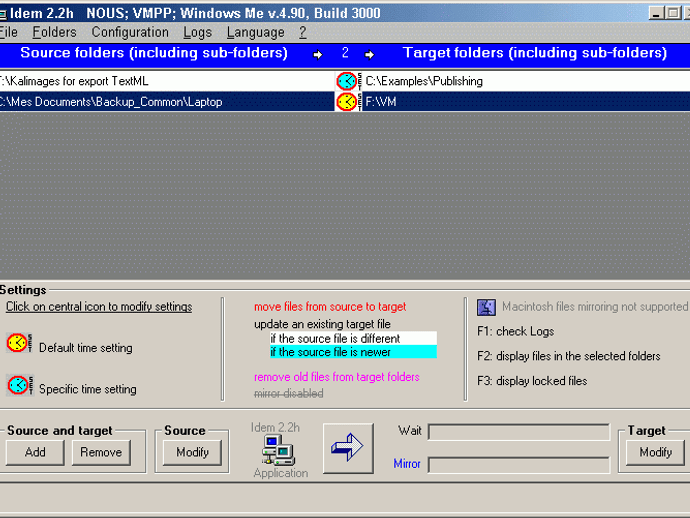Maximize the Idem window
690x518 pixels.
(673, 13)
